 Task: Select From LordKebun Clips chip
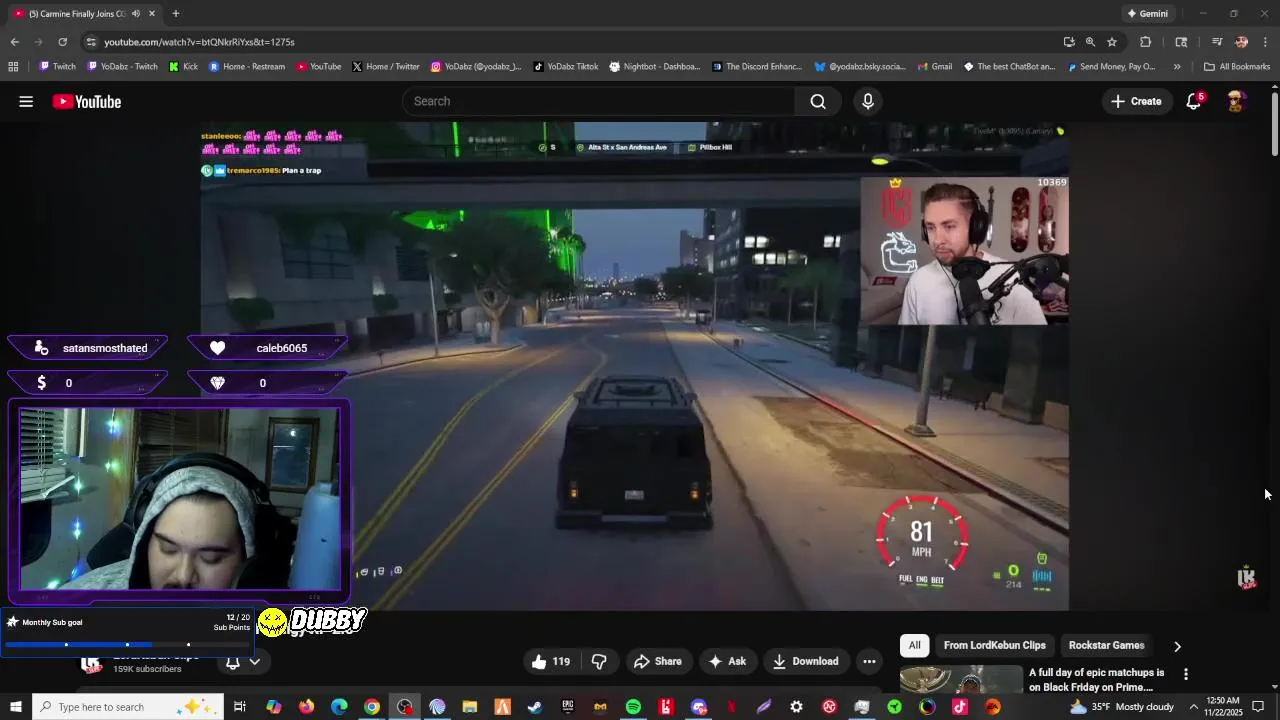click(x=994, y=645)
